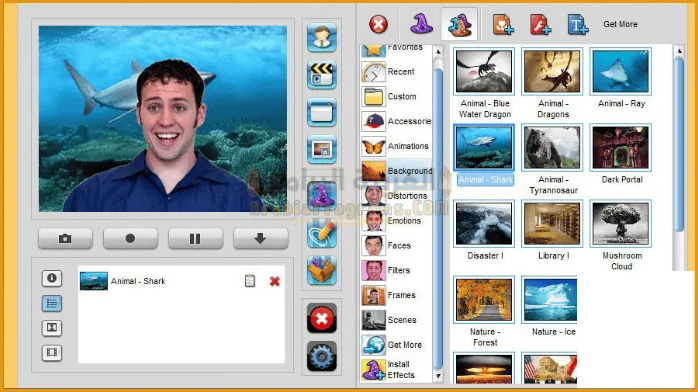The height and width of the screenshot is (392, 698).
Task: Select Animal - Tyrannosaur thumbnail
Action: tap(552, 147)
